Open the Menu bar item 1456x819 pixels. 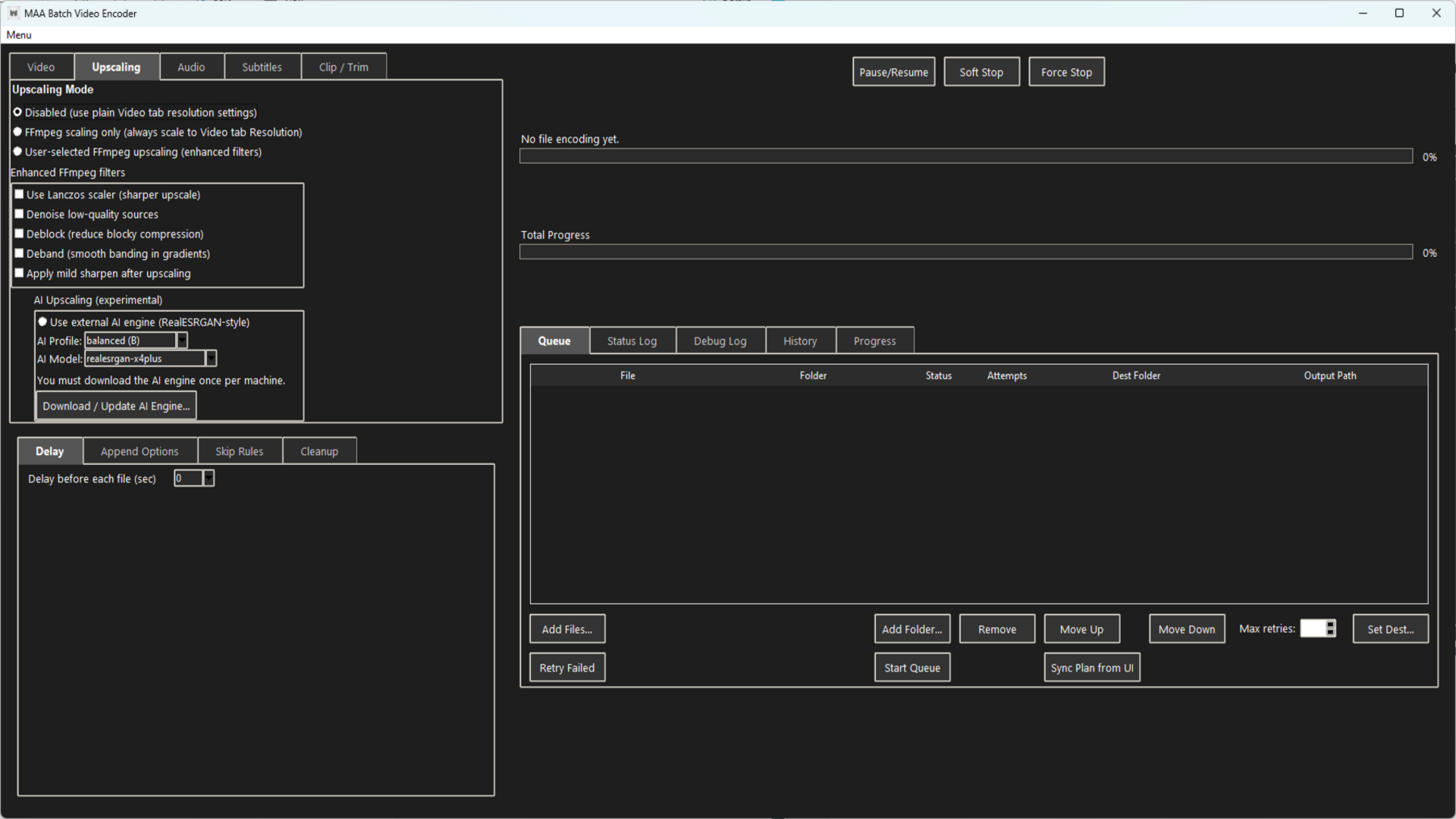[18, 35]
